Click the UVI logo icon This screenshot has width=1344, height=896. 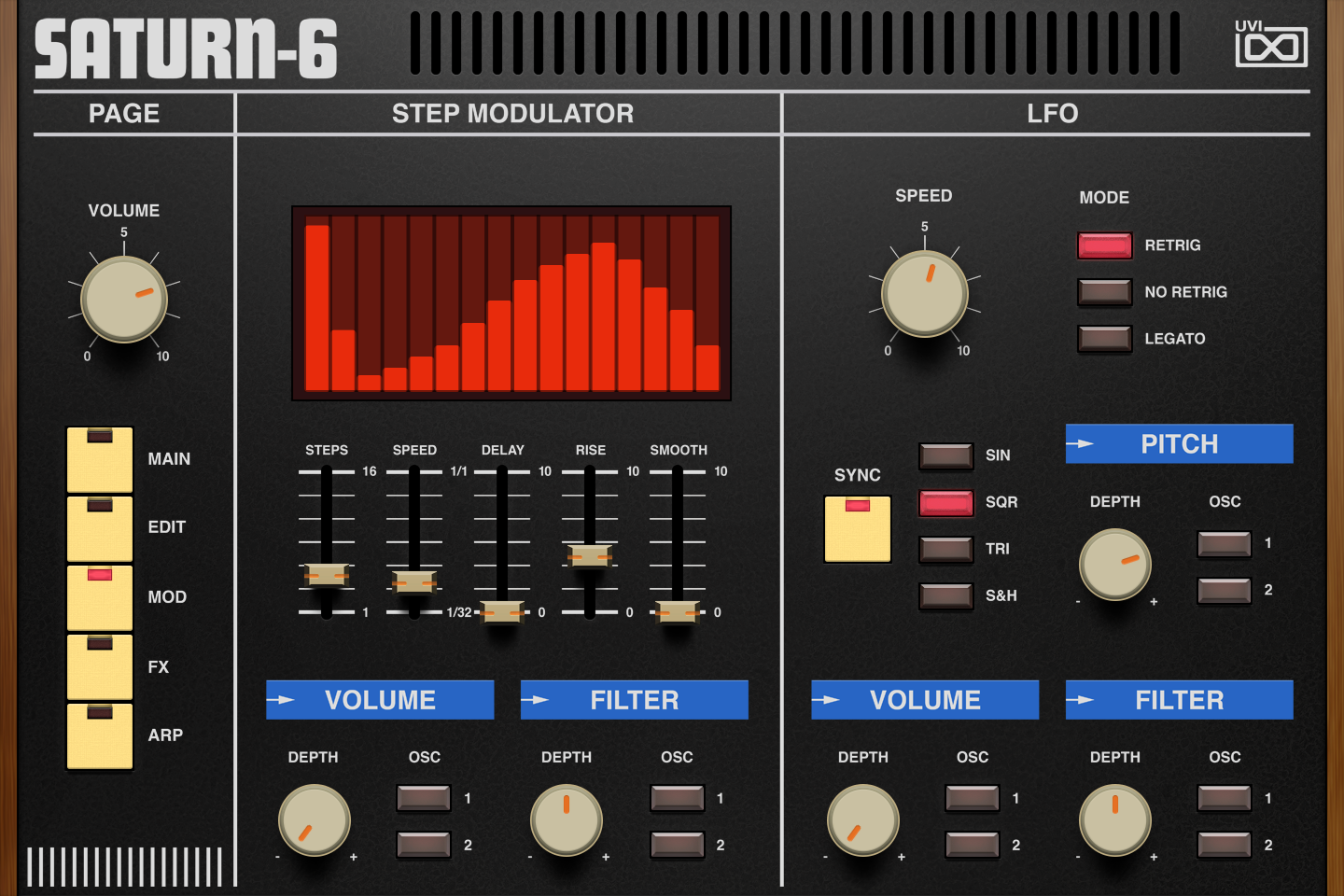[x=1270, y=43]
